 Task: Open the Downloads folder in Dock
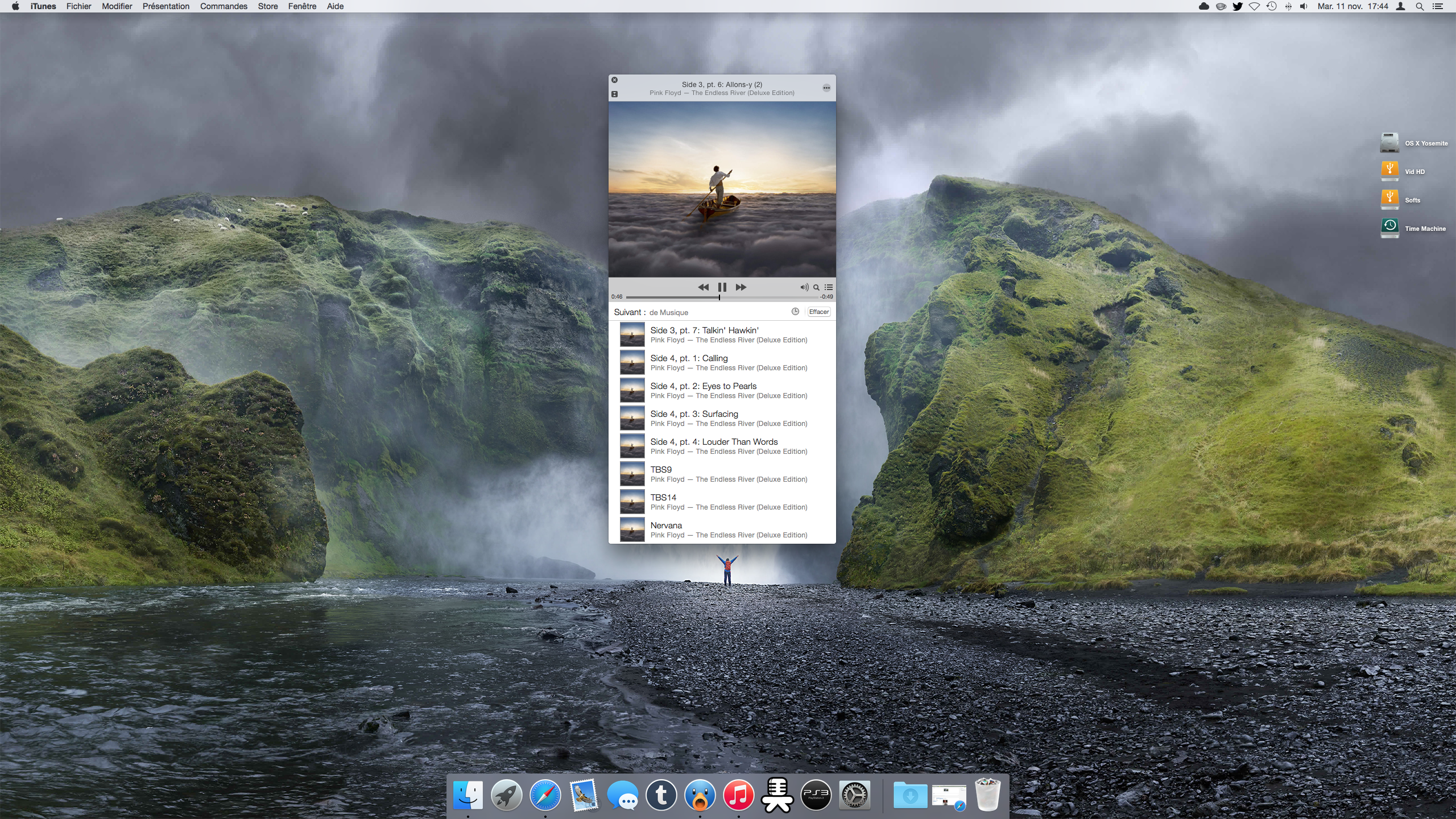(910, 795)
